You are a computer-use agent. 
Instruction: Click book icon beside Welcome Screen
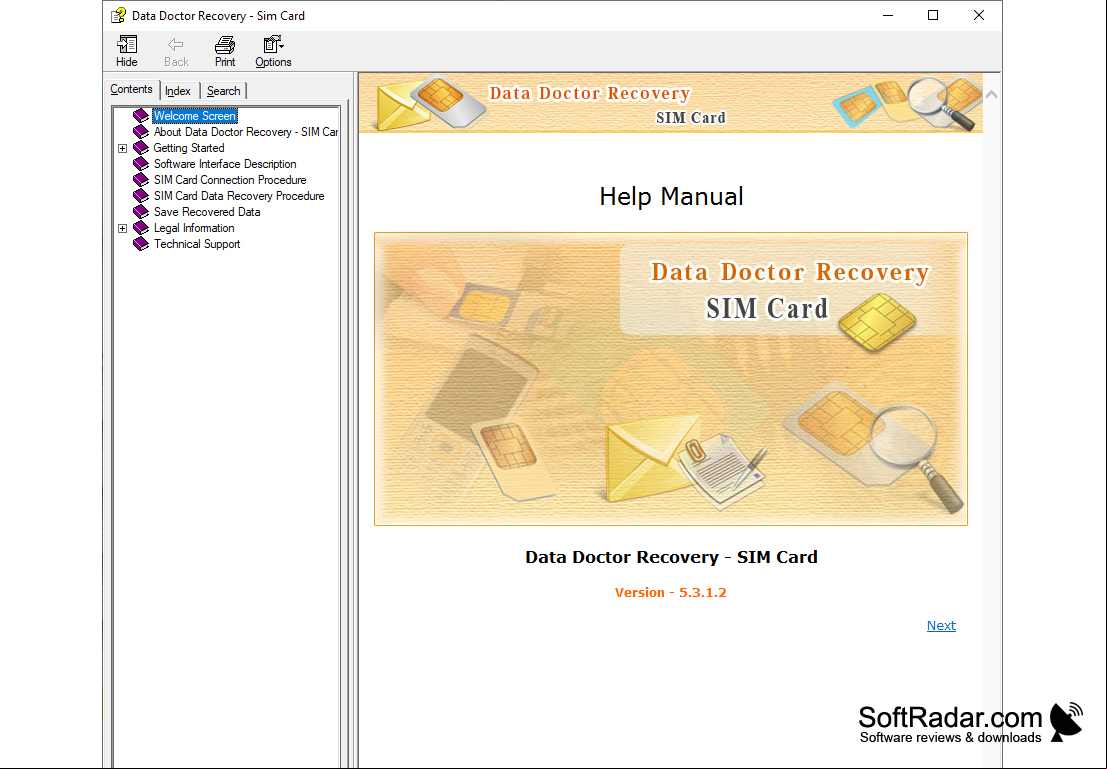click(x=141, y=116)
